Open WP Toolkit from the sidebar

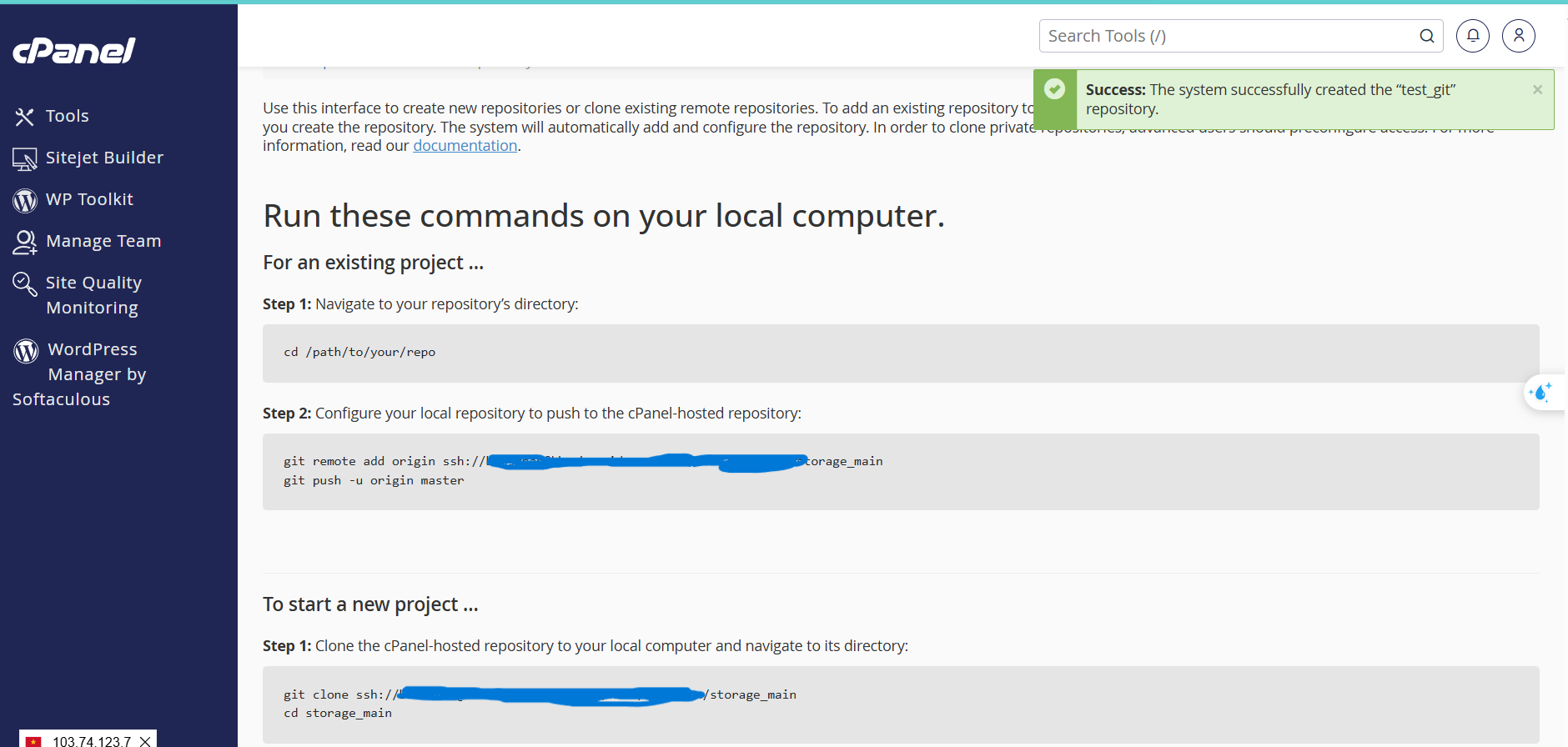pyautogui.click(x=90, y=199)
